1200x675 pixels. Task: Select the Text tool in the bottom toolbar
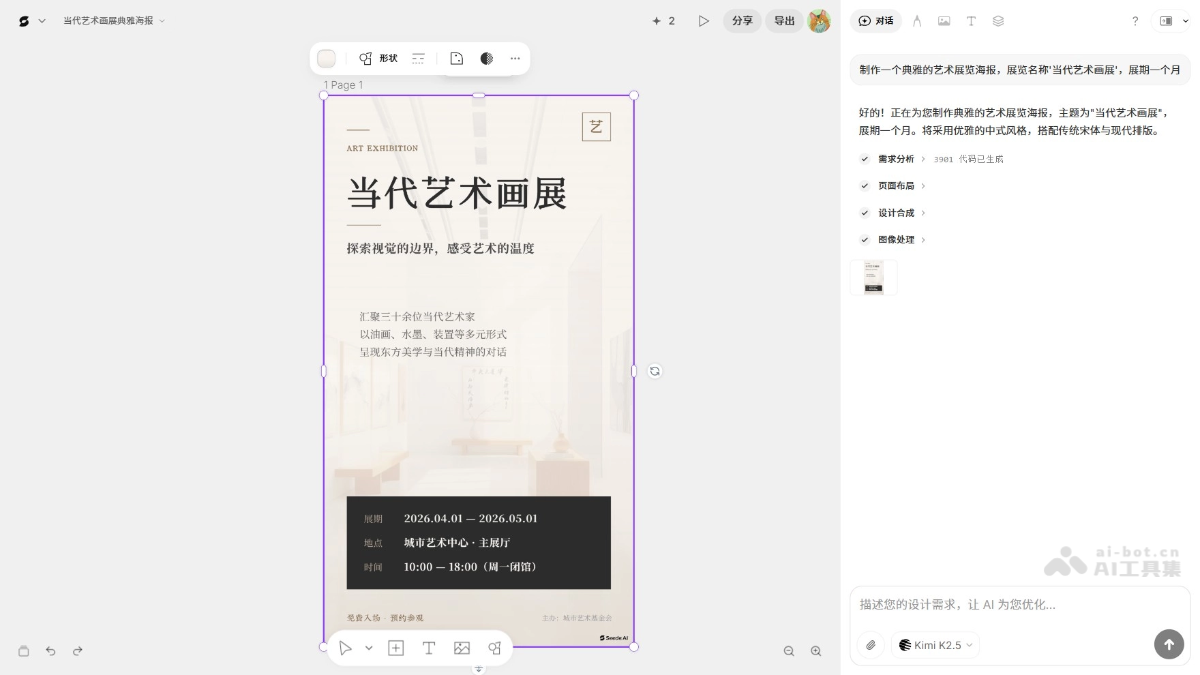[429, 648]
